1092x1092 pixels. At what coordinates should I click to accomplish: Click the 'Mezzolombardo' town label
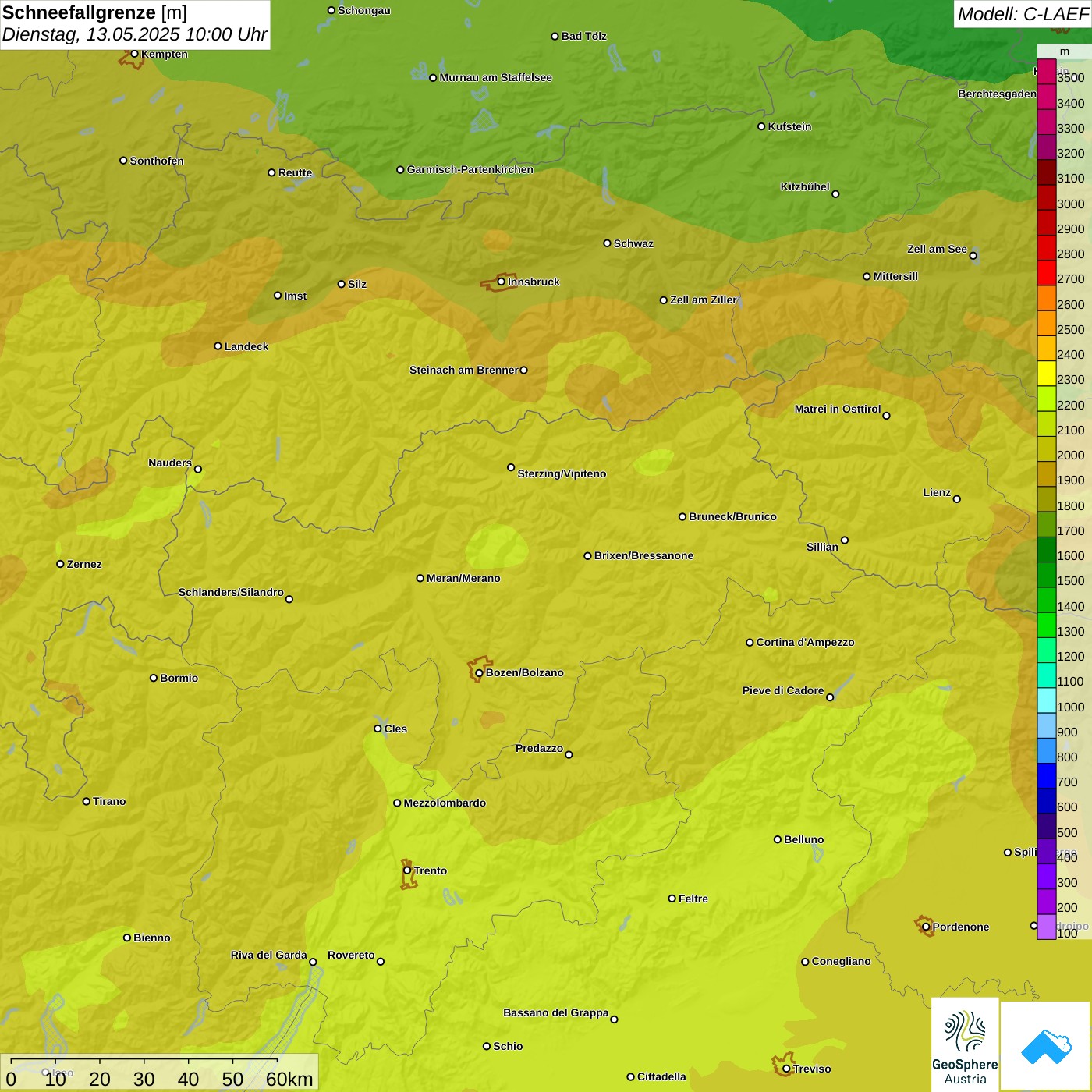coord(445,803)
